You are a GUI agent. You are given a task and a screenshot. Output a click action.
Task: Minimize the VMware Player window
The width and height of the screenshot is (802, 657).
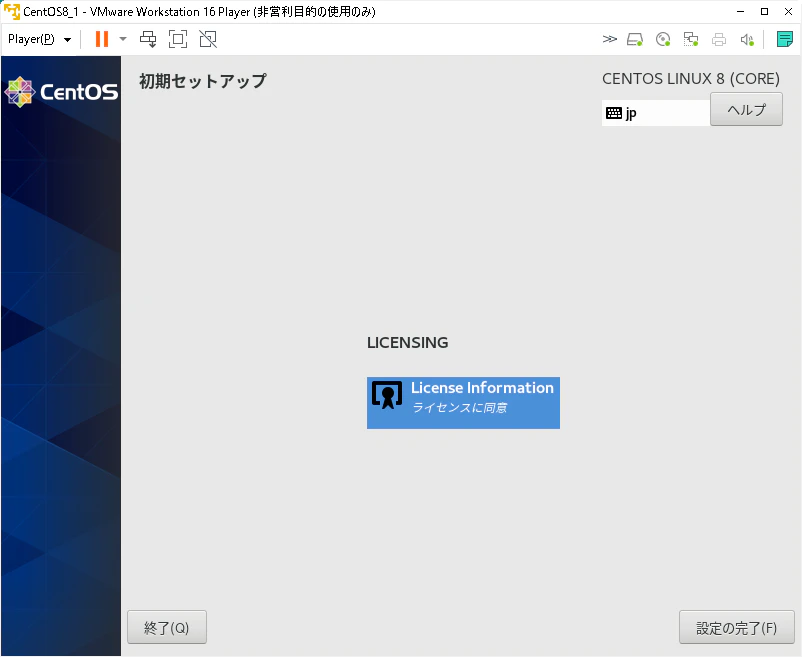coord(740,11)
